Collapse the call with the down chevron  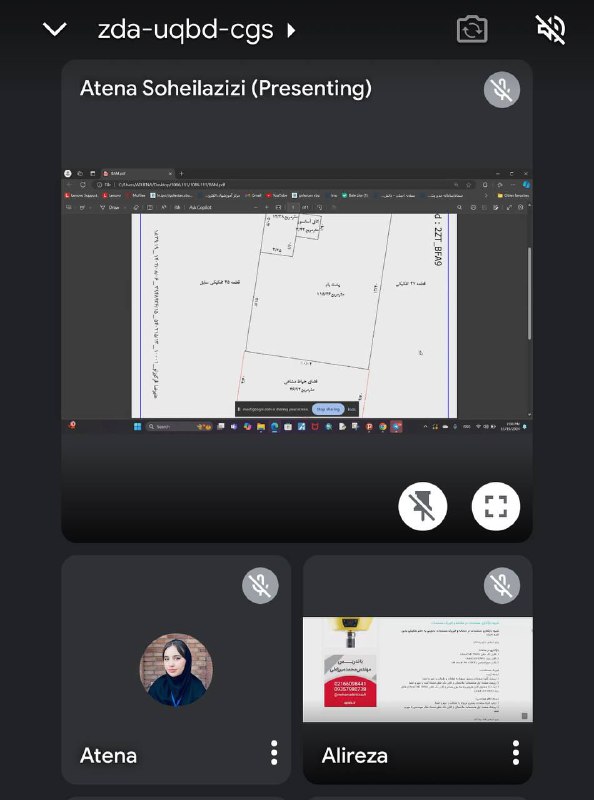pyautogui.click(x=55, y=29)
